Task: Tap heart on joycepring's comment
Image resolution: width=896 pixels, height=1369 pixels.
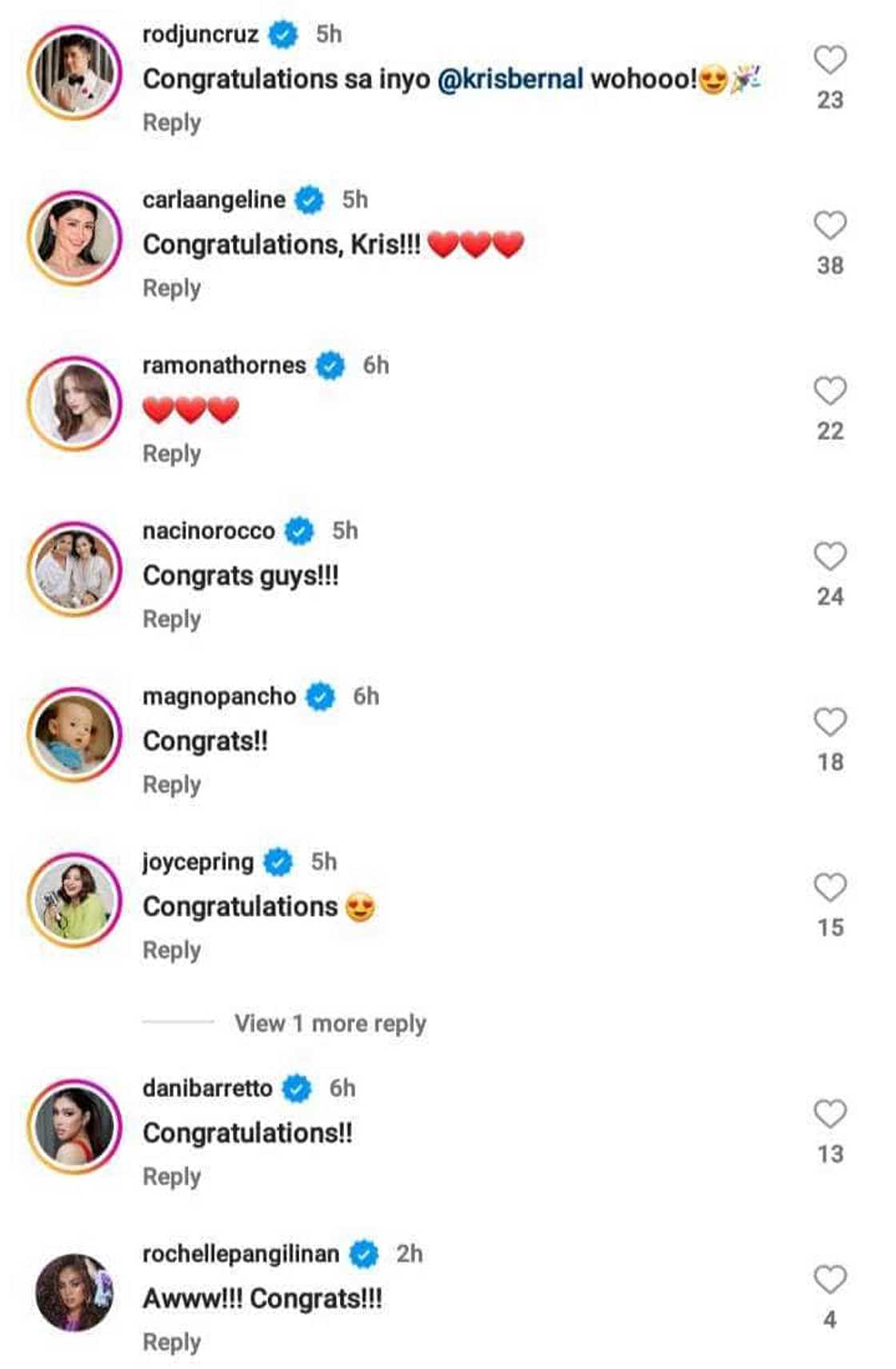Action: 830,888
